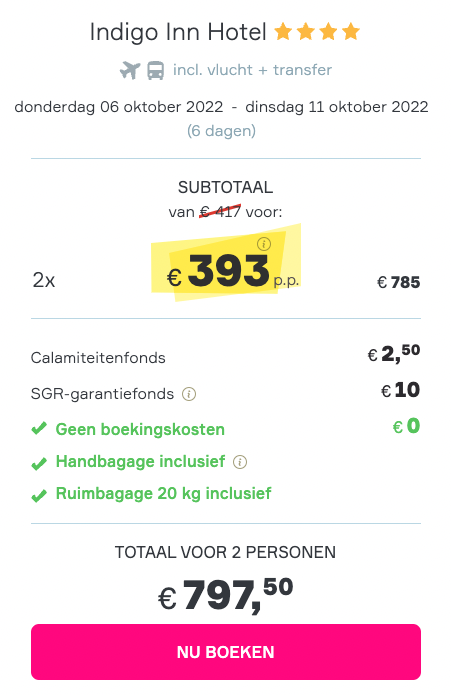Click the bus transfer icon
The height and width of the screenshot is (695, 451).
156,70
